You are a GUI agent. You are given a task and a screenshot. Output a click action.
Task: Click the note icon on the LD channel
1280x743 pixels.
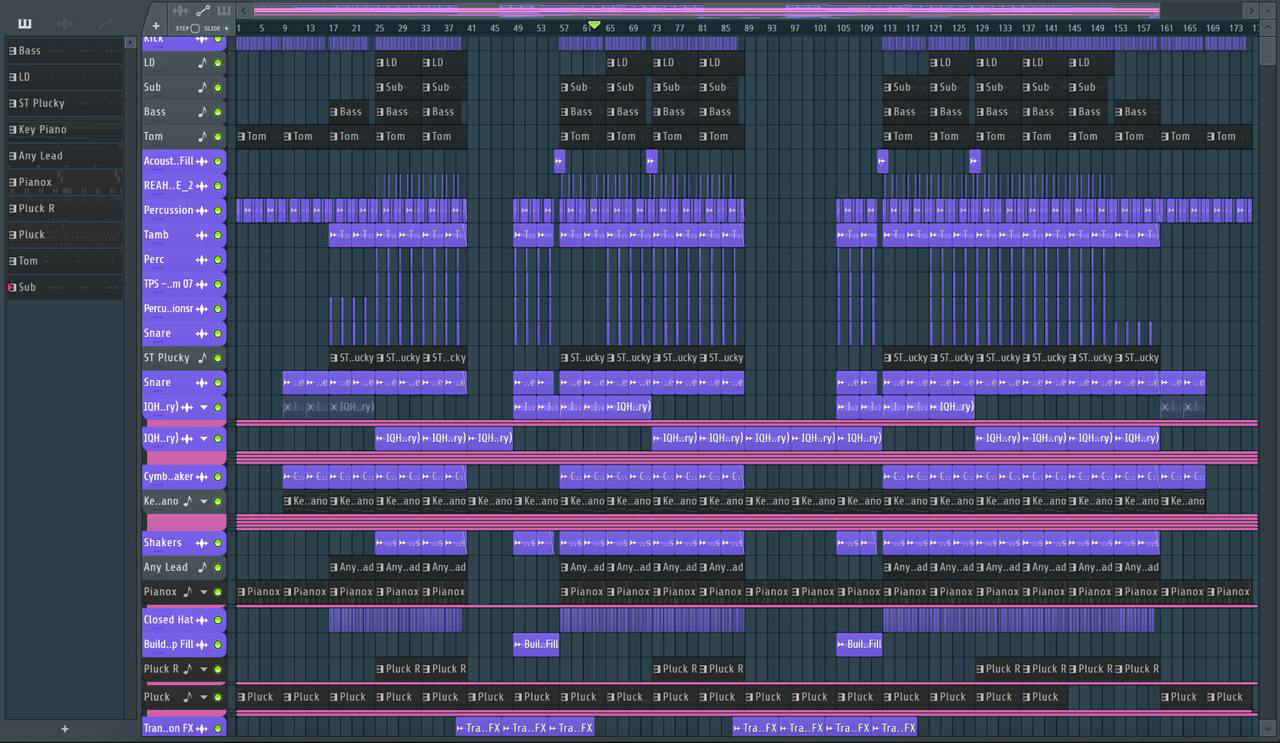coord(203,62)
